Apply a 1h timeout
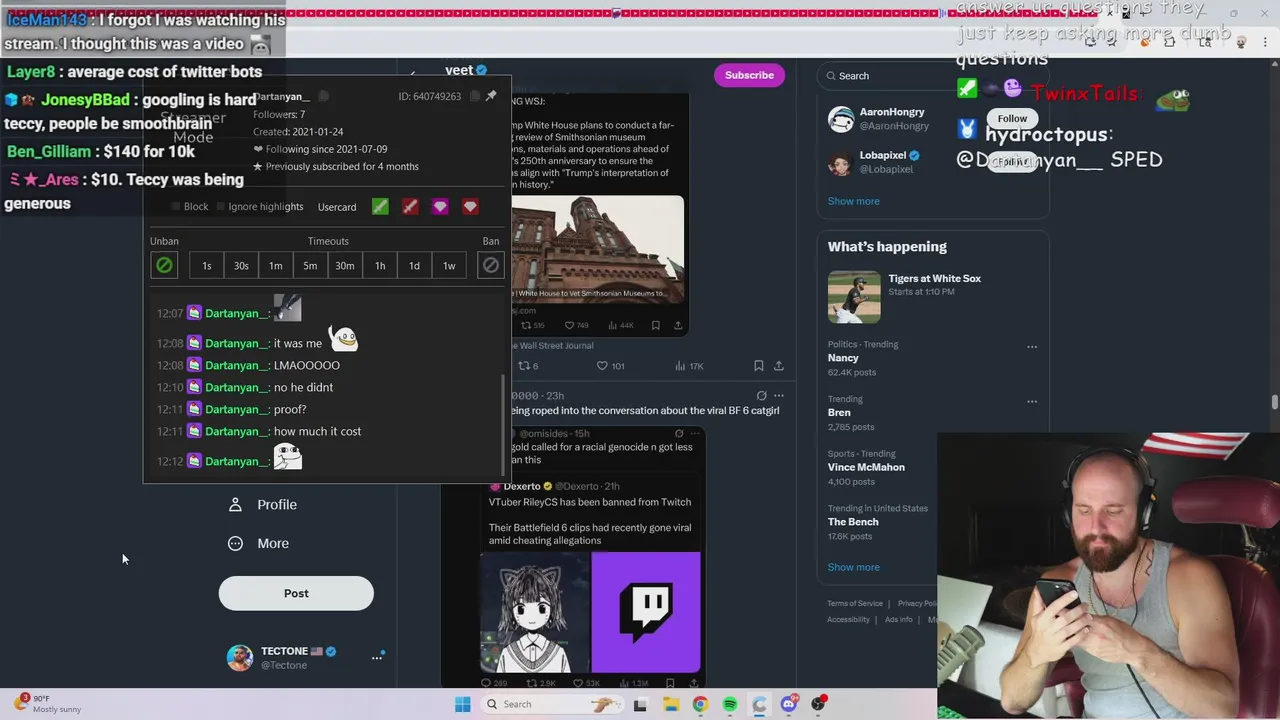Image resolution: width=1280 pixels, height=720 pixels. pos(380,265)
